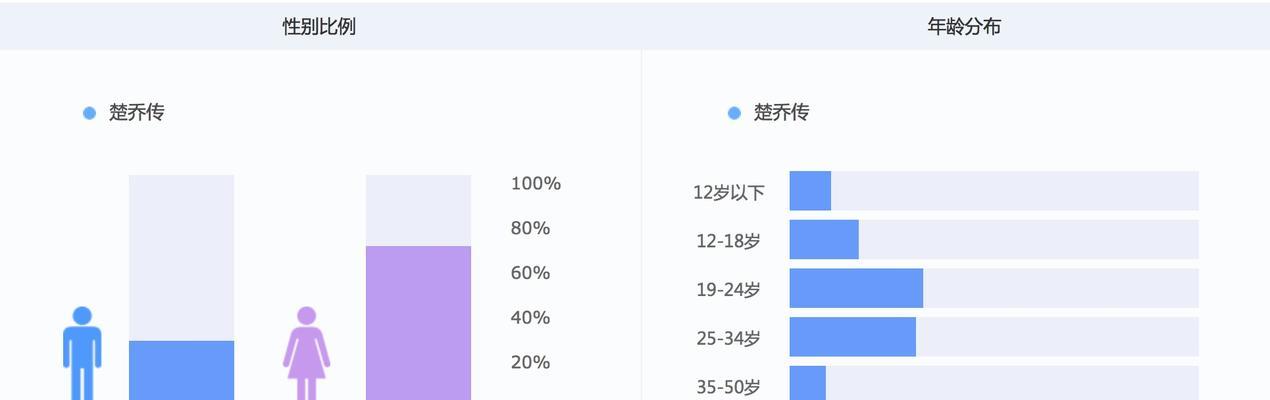
Task: Click the 12-18岁 age bar
Action: [824, 240]
